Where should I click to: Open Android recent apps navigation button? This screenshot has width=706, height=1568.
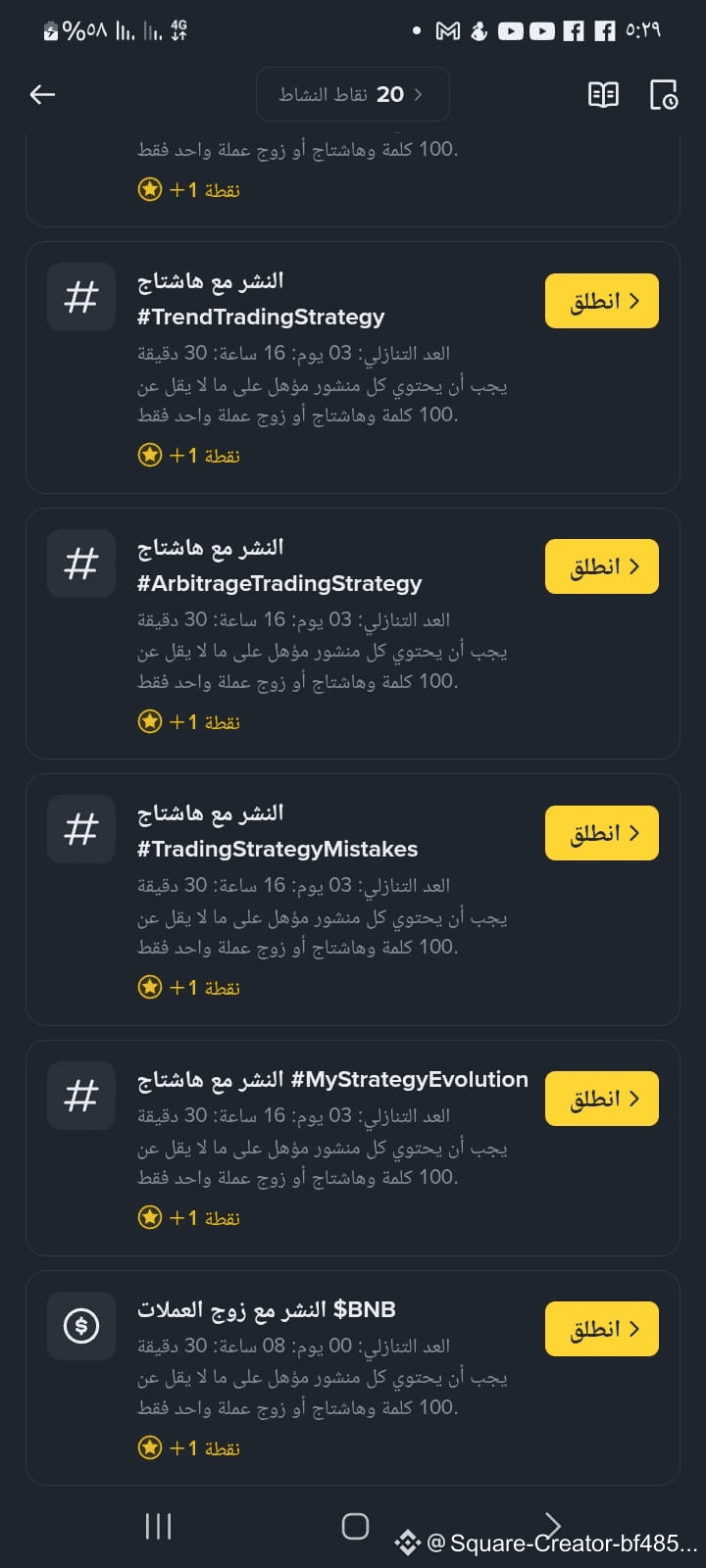pos(158,1526)
